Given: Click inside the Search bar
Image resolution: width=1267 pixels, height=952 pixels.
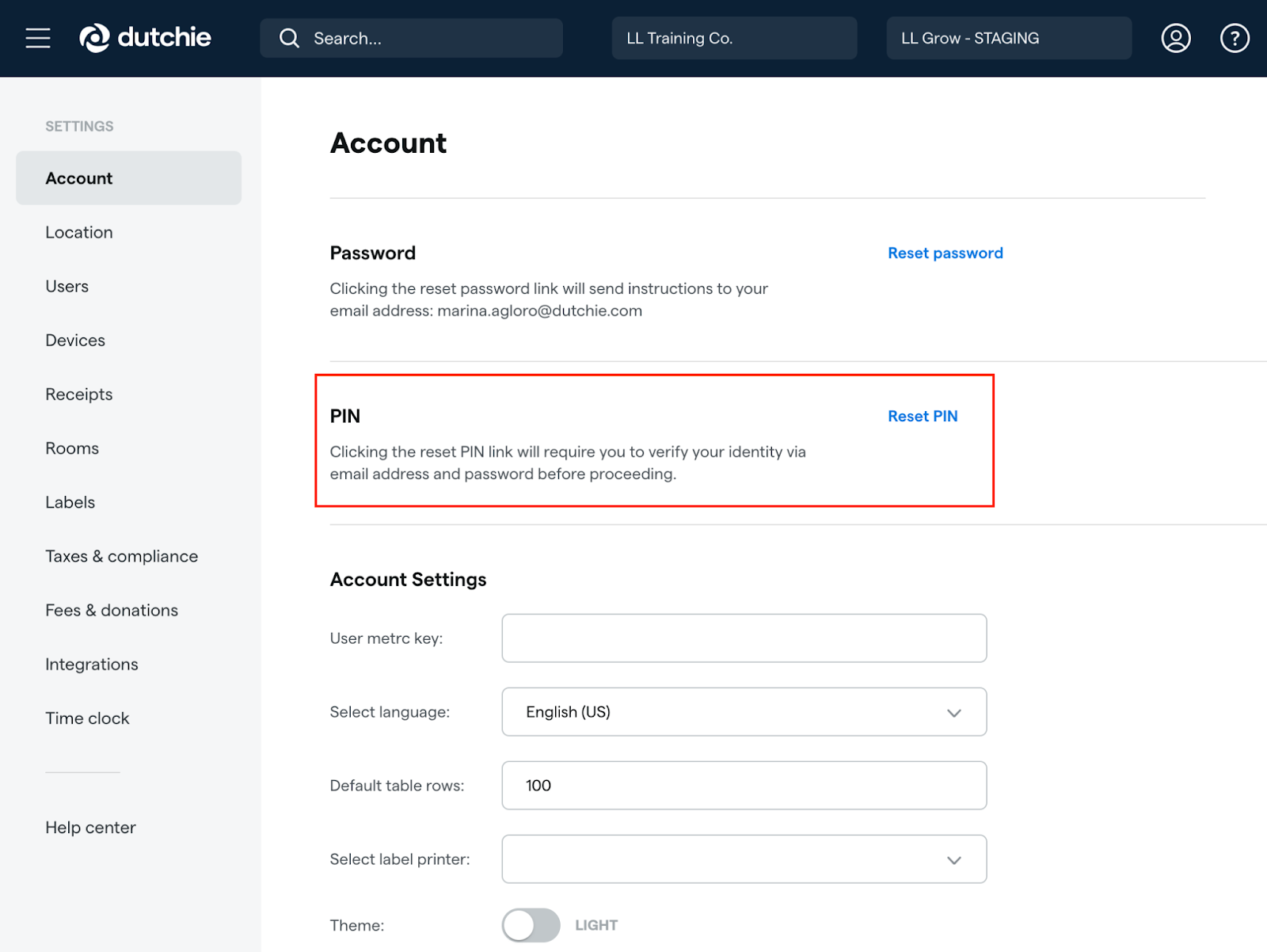Looking at the screenshot, I should 412,37.
